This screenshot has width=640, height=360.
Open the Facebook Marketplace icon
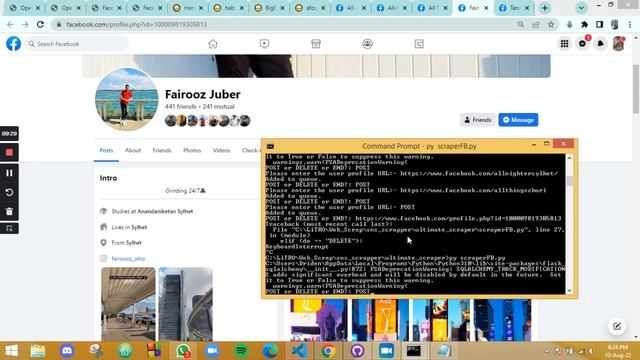[316, 44]
